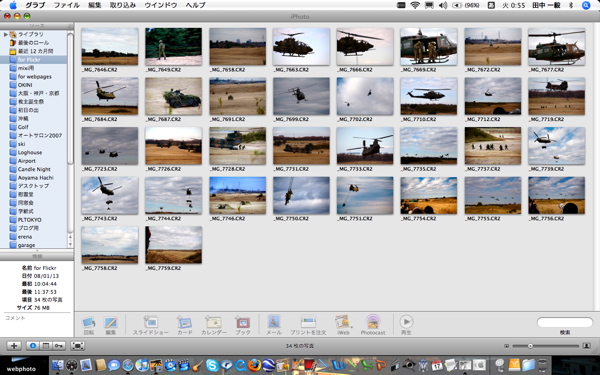
Task: Expand the ライブラリ disclosure triangle
Action: tap(5, 34)
